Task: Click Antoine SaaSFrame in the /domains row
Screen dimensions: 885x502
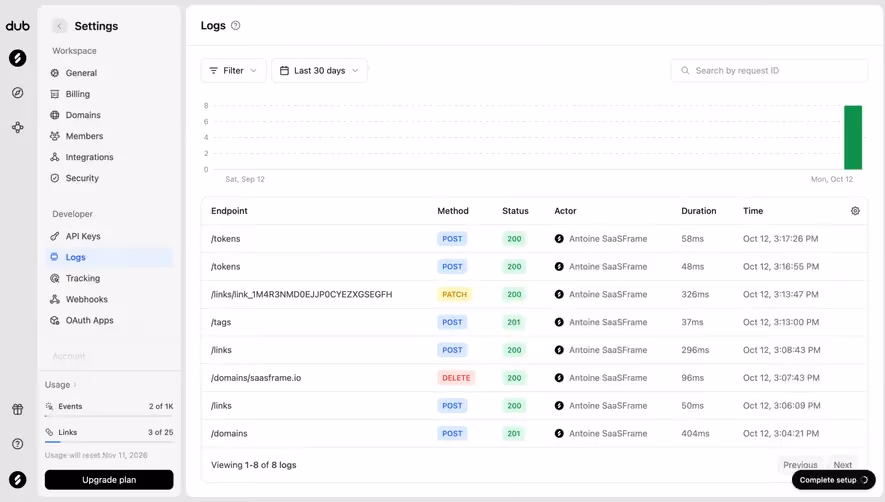Action: click(x=608, y=434)
